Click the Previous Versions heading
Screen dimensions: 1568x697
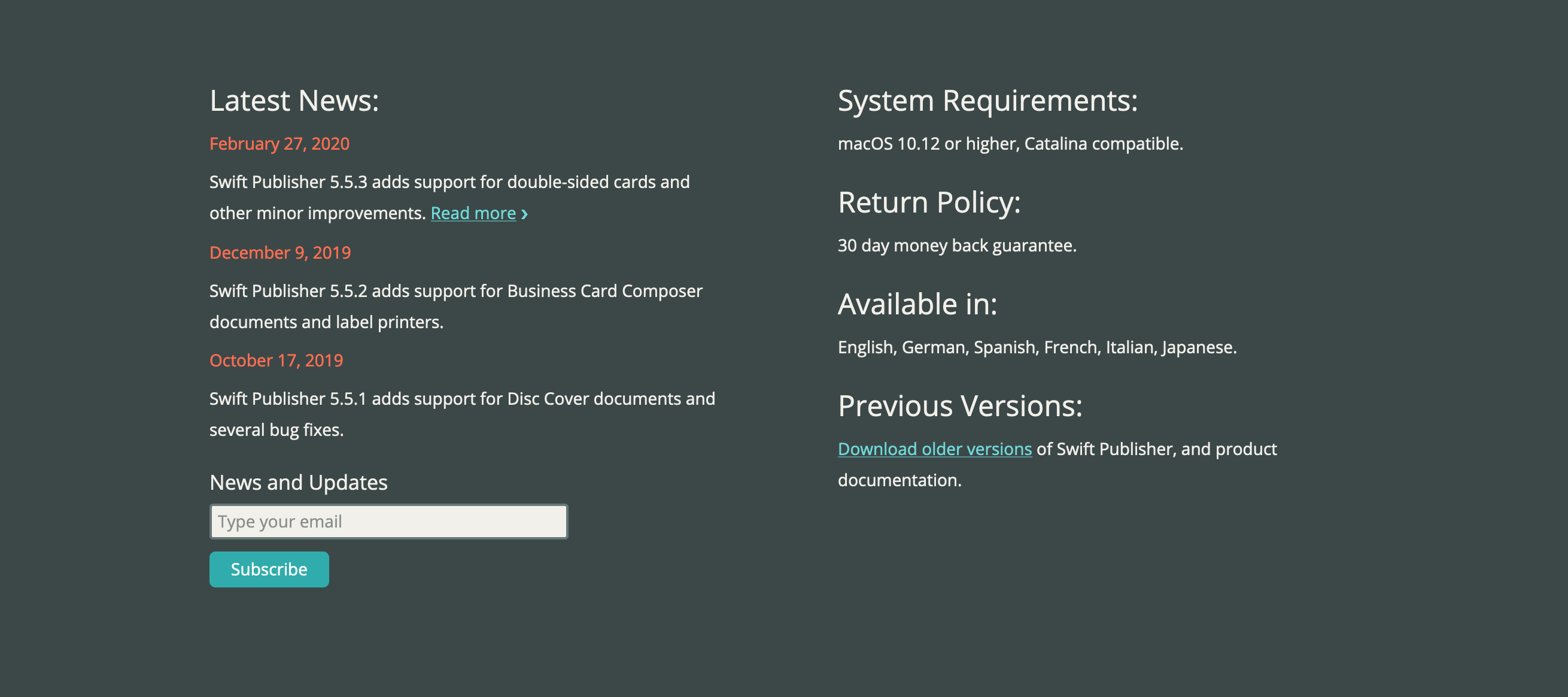pos(960,406)
